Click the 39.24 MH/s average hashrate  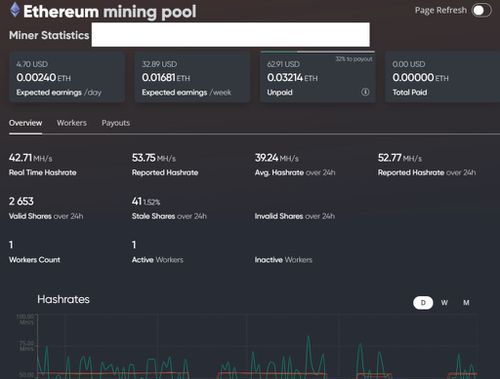(x=277, y=158)
